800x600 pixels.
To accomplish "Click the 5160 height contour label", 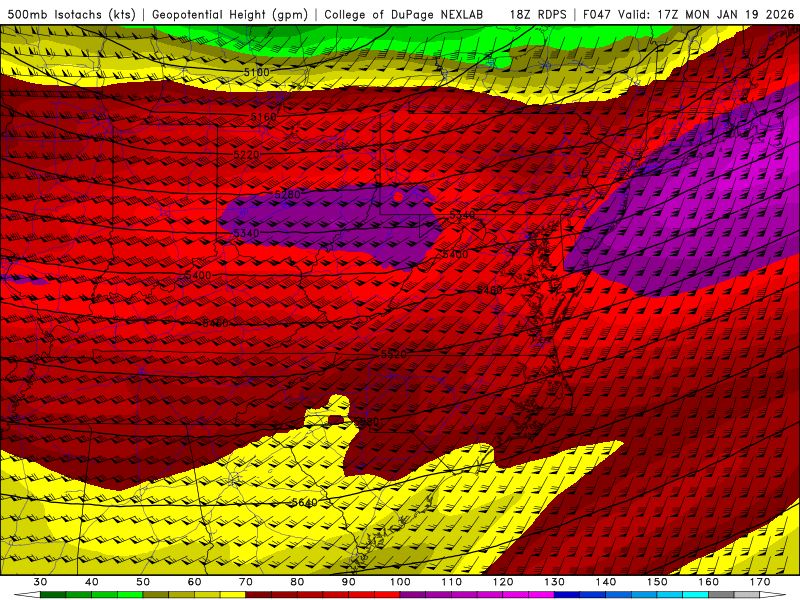I will point(263,117).
